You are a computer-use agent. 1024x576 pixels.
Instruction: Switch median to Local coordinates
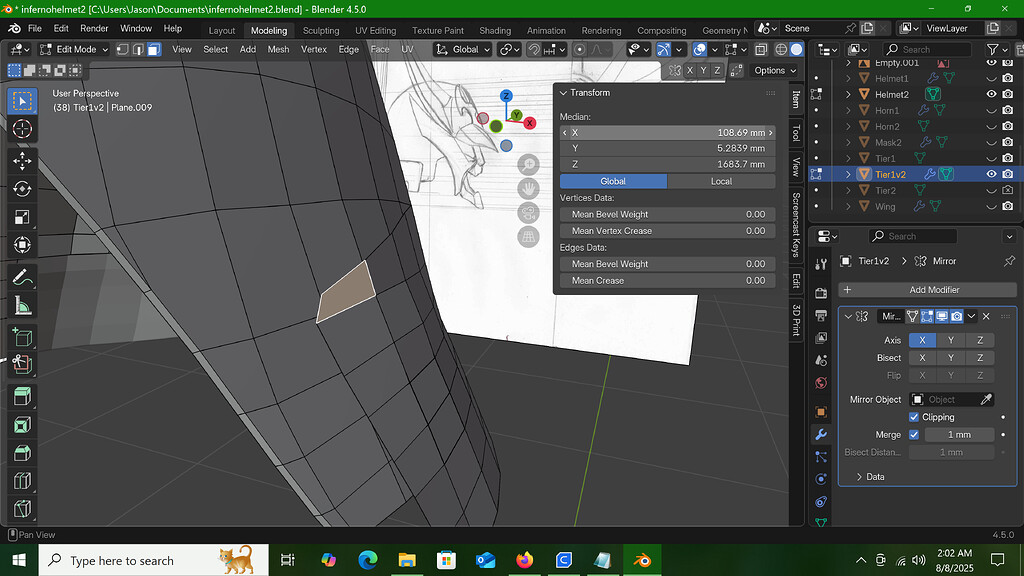pos(721,182)
